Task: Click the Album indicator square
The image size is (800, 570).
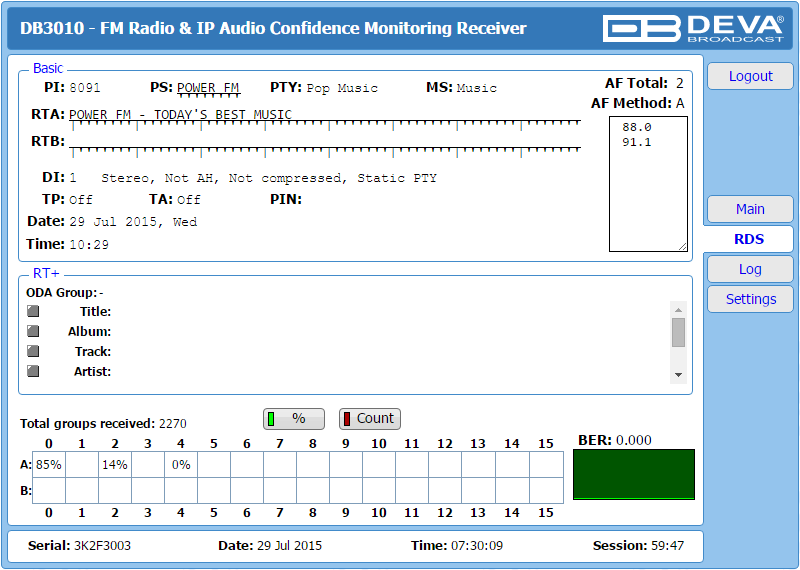Action: [33, 331]
